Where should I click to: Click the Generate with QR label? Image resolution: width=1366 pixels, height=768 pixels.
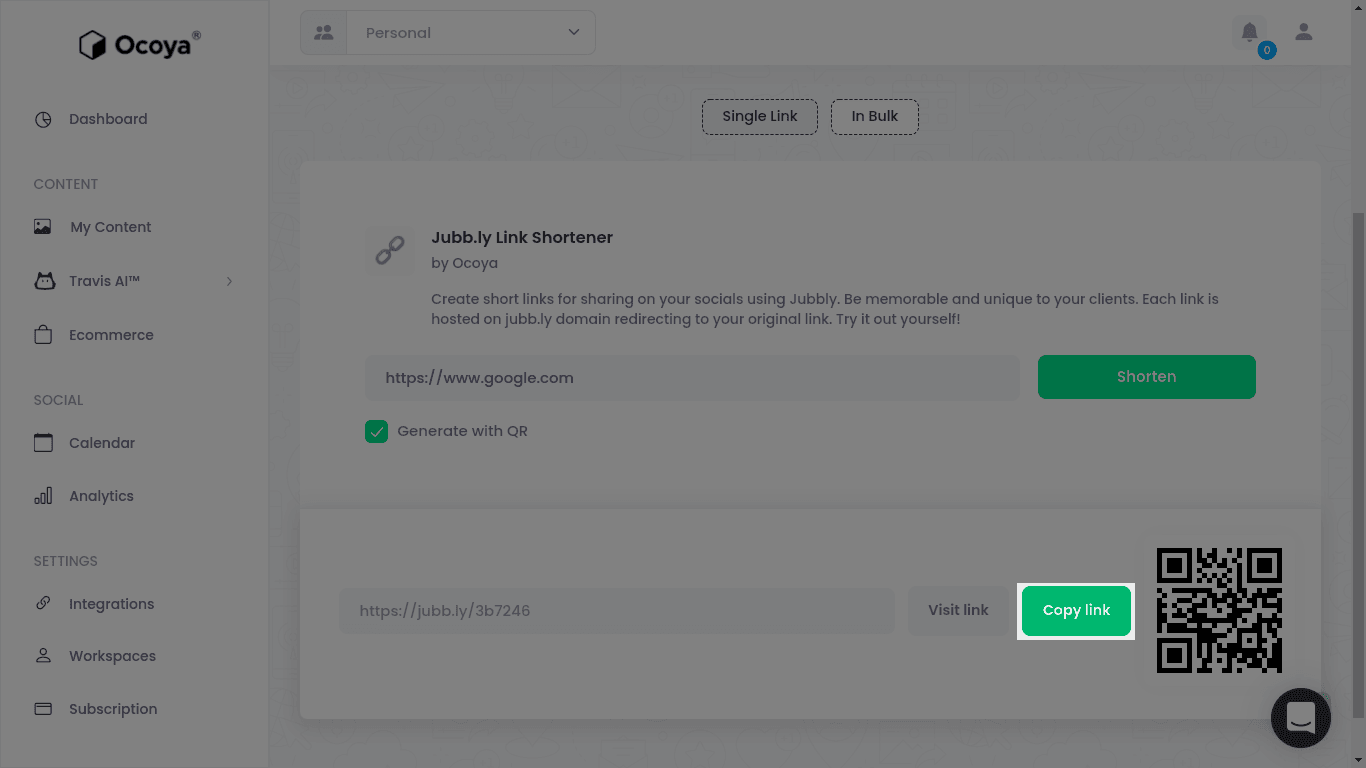click(x=462, y=431)
